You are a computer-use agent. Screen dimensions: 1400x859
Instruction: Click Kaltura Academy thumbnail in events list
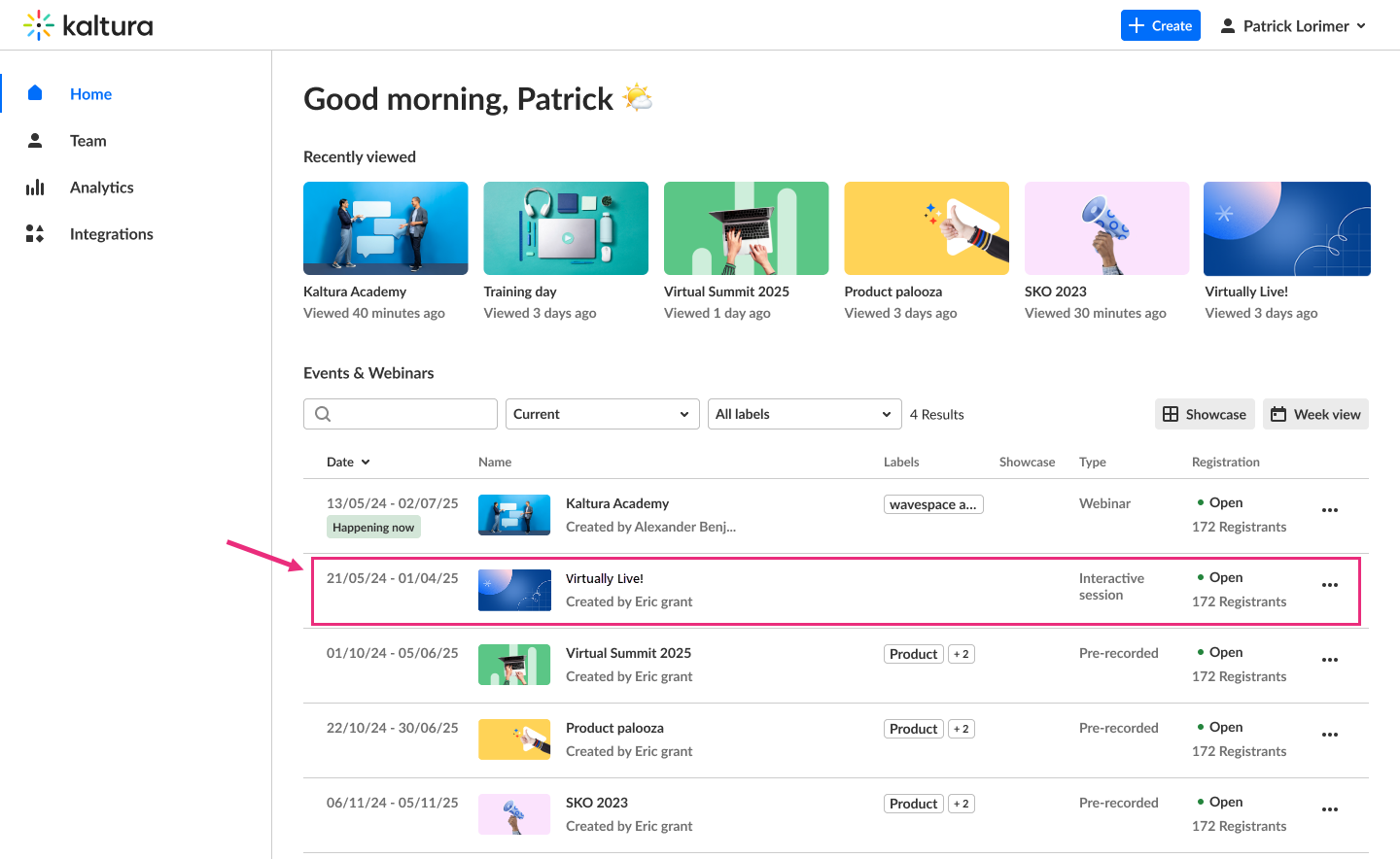tap(514, 515)
